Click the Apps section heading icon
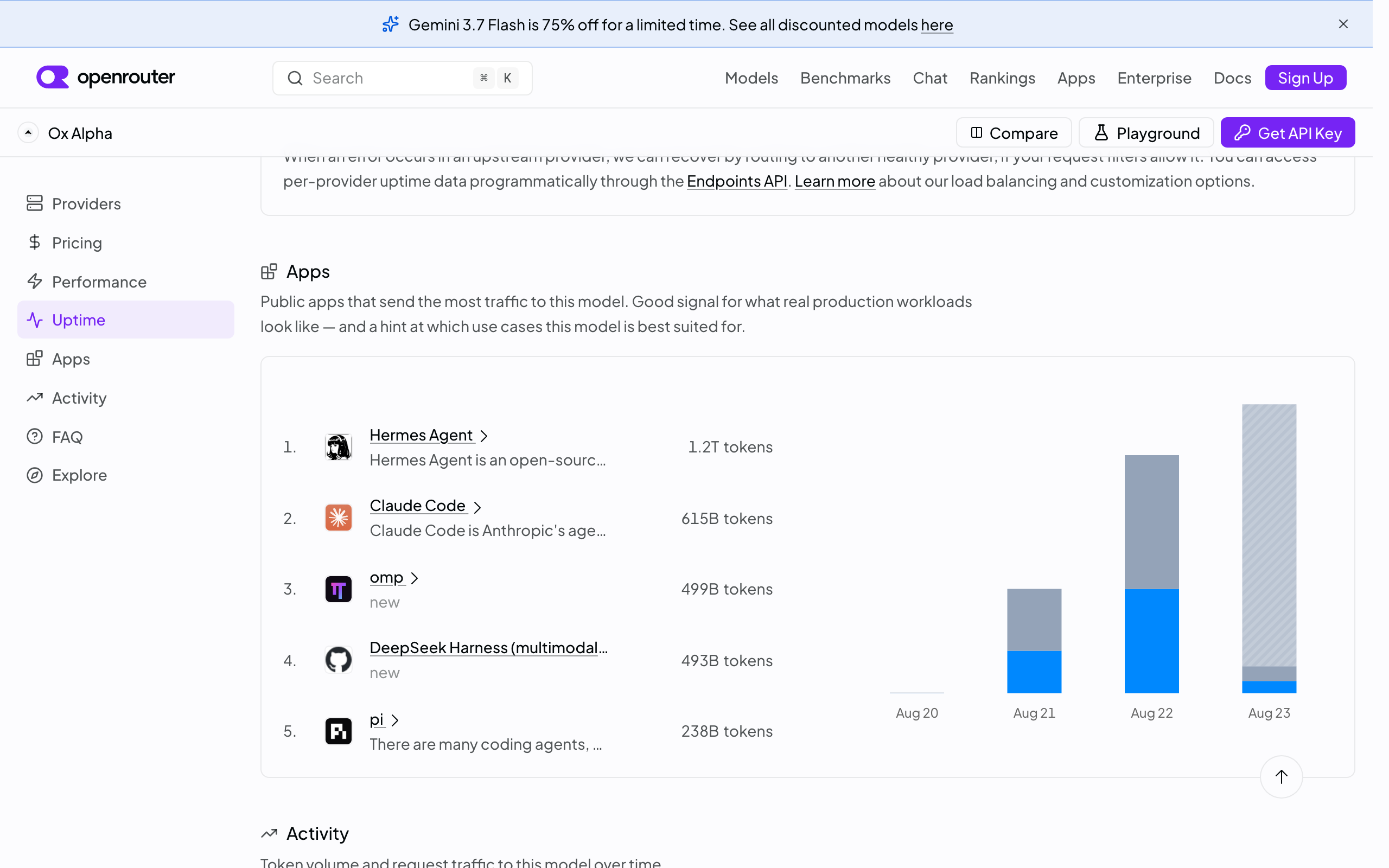This screenshot has height=868, width=1389. click(x=269, y=271)
